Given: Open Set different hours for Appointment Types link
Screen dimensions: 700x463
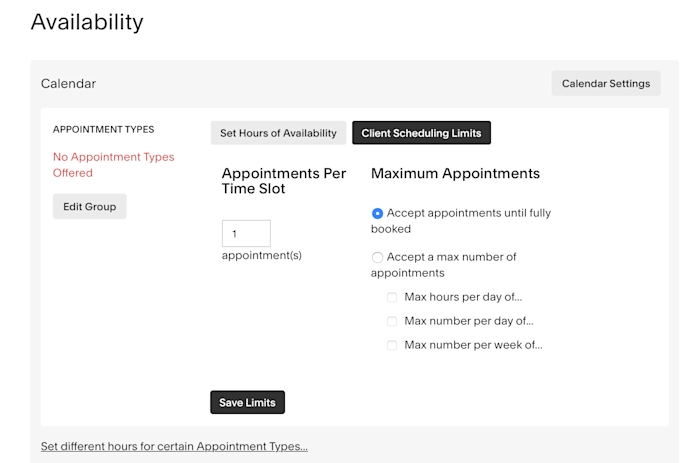Looking at the screenshot, I should tap(174, 446).
